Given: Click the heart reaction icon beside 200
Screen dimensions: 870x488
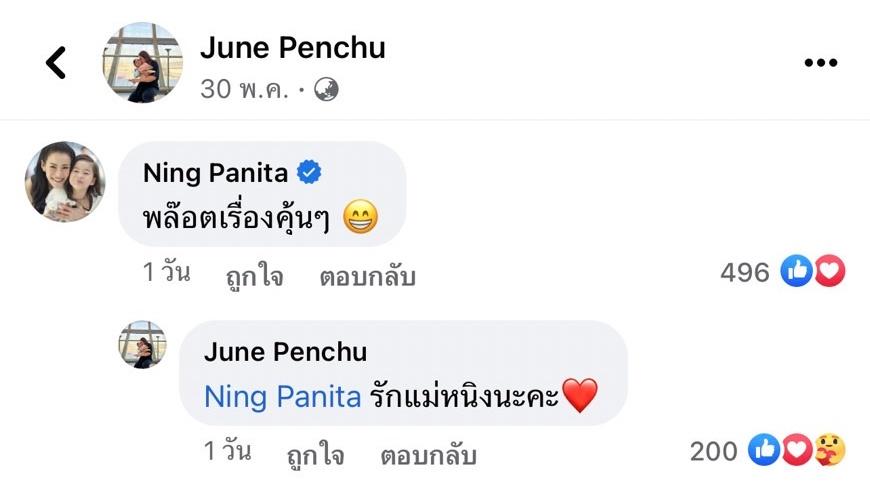Looking at the screenshot, I should coord(797,451).
